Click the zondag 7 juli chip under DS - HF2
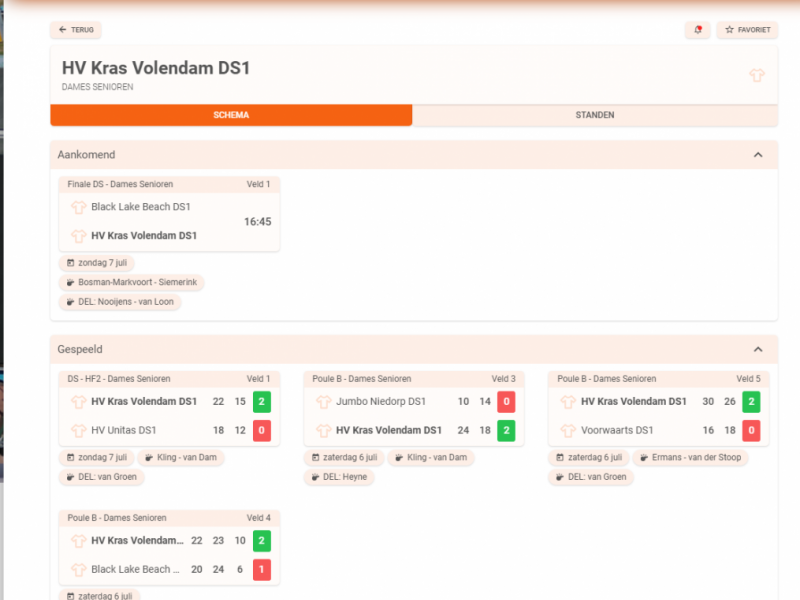 click(97, 457)
